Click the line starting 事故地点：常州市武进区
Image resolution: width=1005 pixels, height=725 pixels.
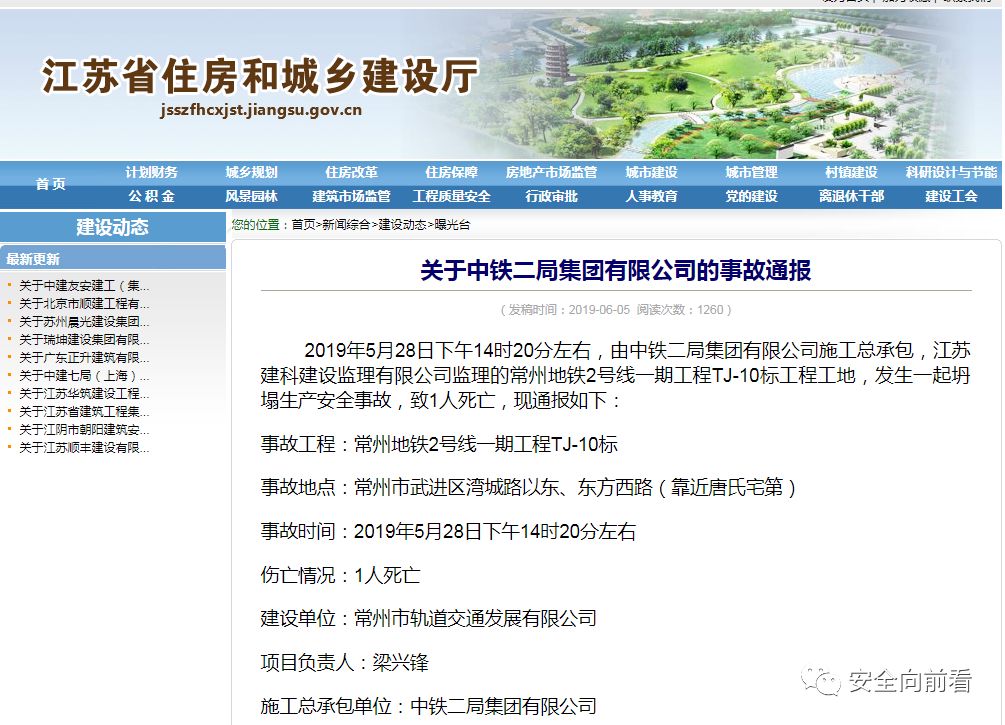(x=528, y=488)
